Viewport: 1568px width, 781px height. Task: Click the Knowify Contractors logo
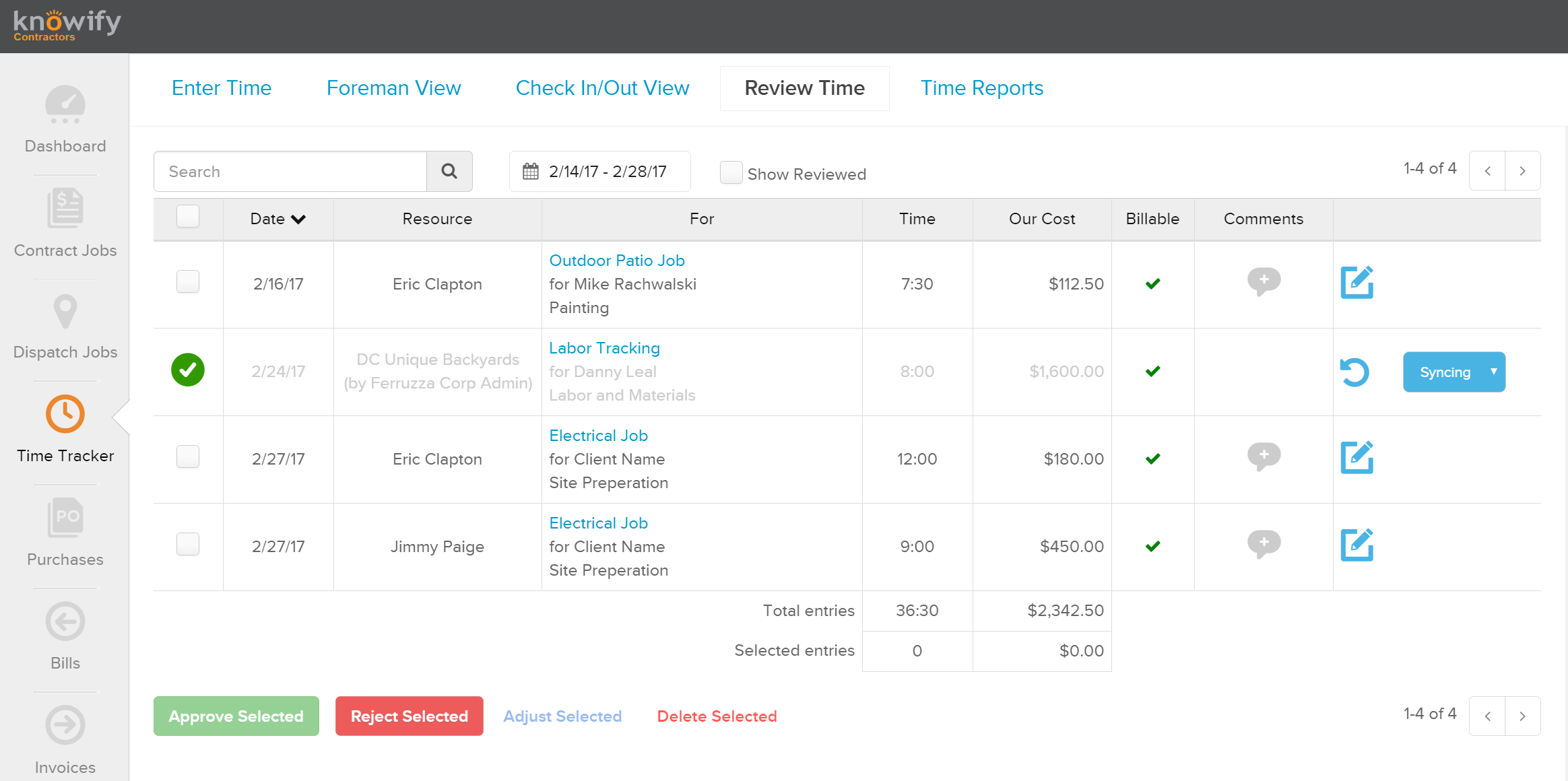(67, 25)
